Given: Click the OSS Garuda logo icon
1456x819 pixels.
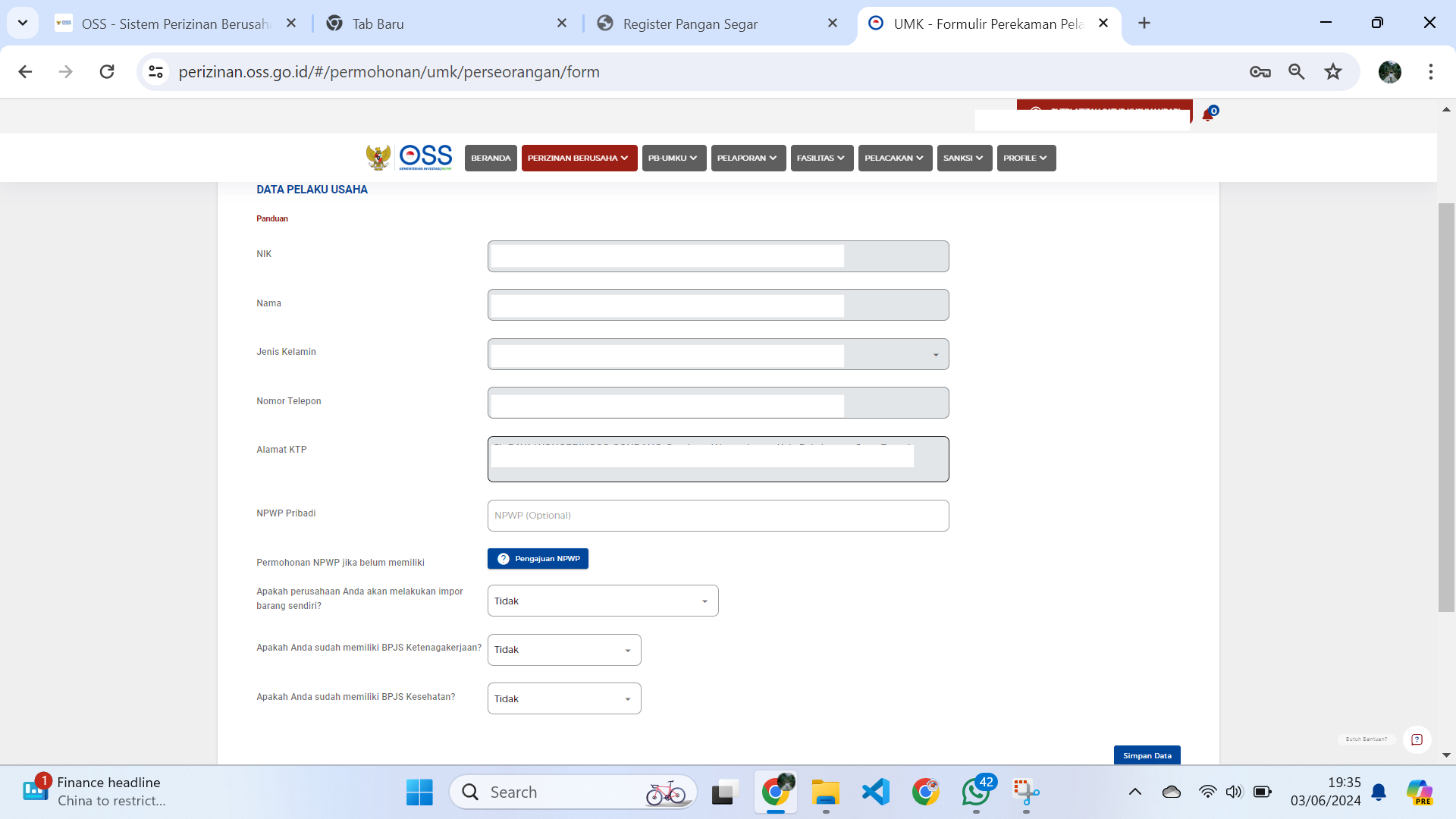Looking at the screenshot, I should coord(378,158).
